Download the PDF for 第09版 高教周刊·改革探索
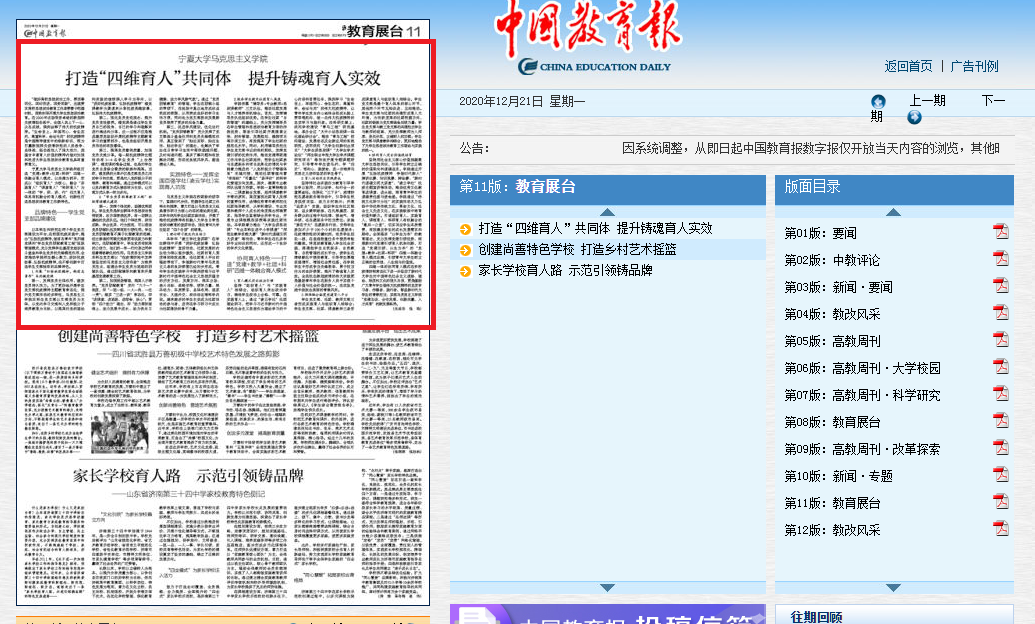 (1000, 448)
